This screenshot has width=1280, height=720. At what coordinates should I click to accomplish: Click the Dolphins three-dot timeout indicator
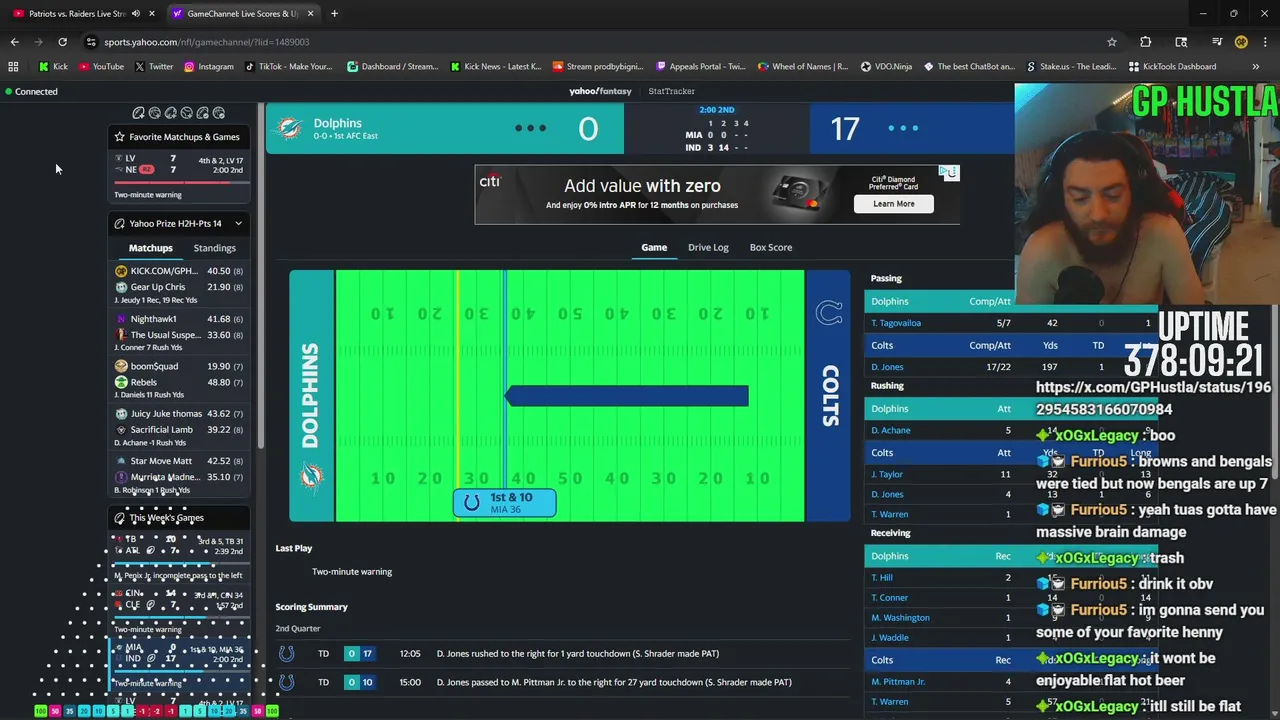(530, 128)
